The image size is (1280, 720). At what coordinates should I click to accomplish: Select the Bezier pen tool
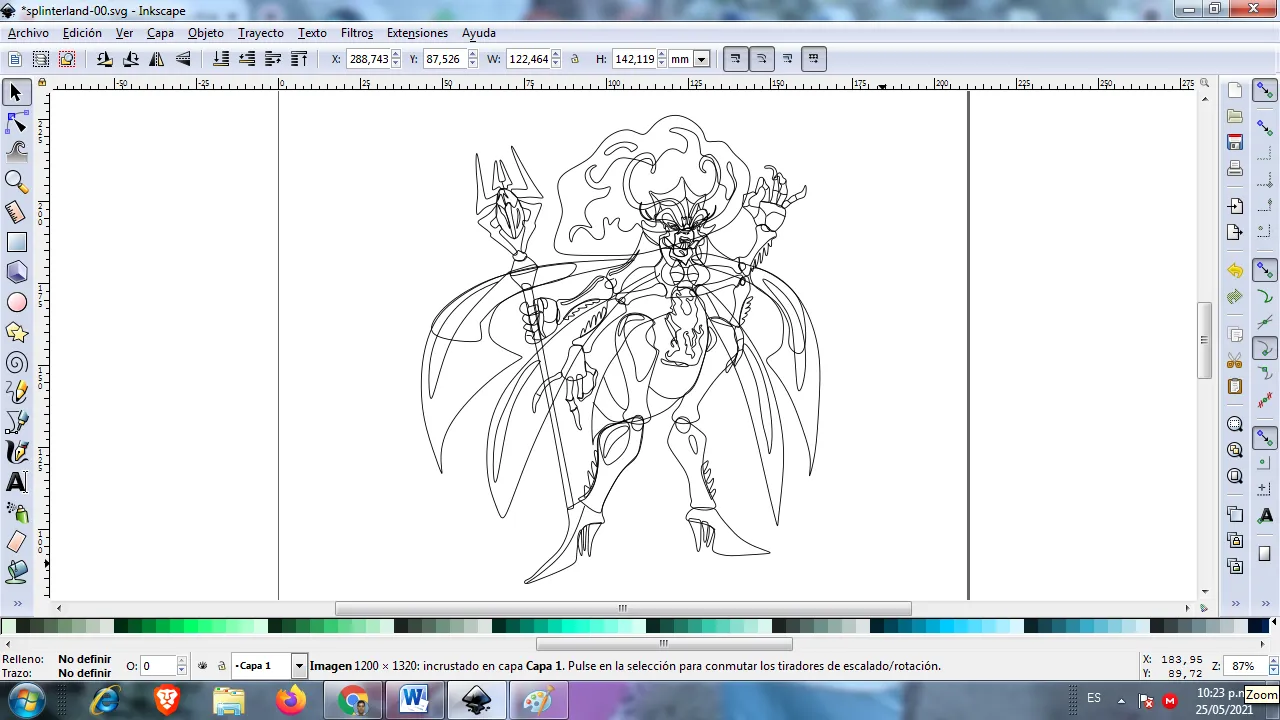(16, 422)
